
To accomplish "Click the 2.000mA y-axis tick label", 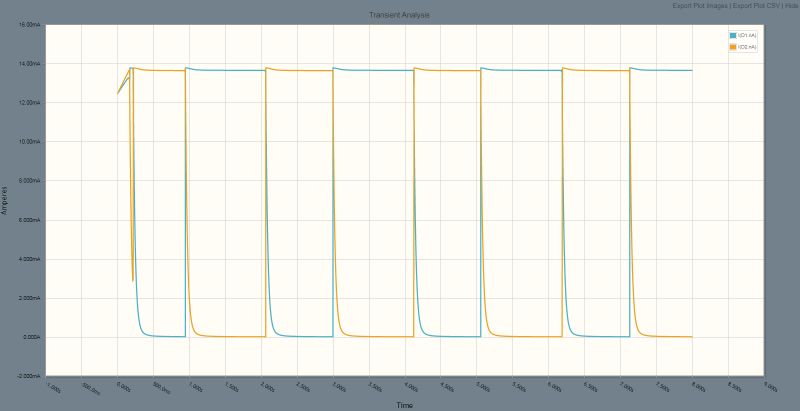I will tap(32, 298).
